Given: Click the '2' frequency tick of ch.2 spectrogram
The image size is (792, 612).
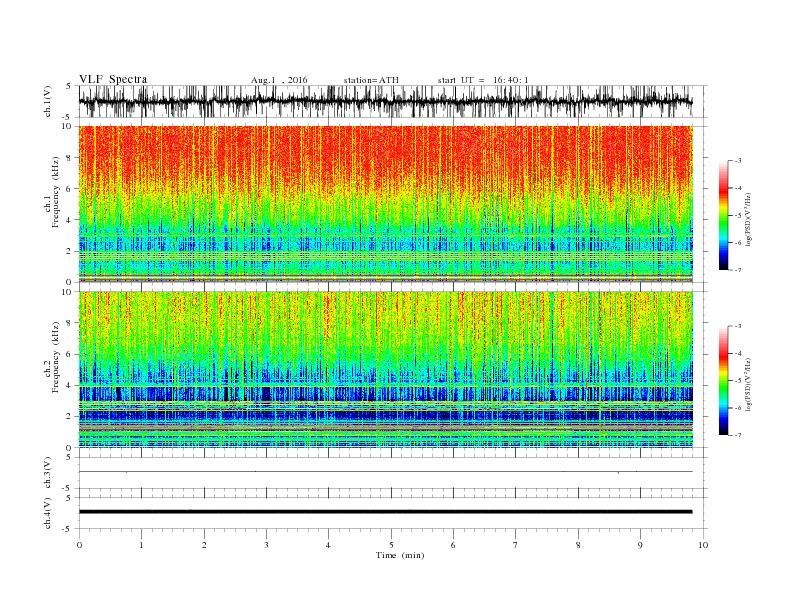Looking at the screenshot, I should pyautogui.click(x=70, y=417).
